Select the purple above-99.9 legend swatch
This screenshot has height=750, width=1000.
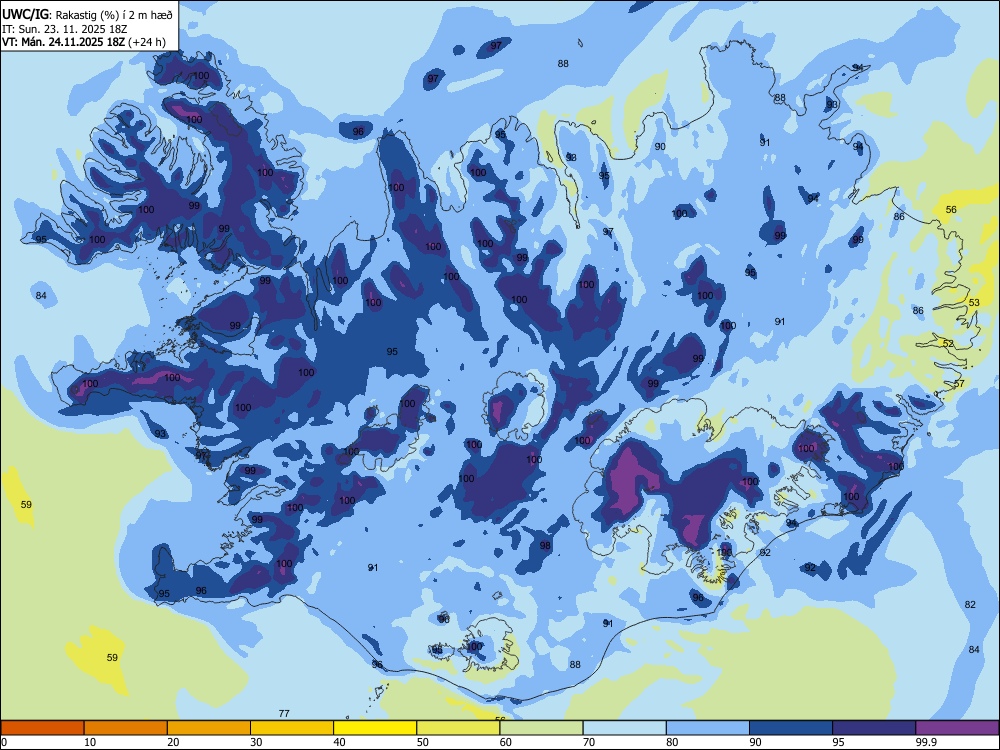tap(957, 728)
